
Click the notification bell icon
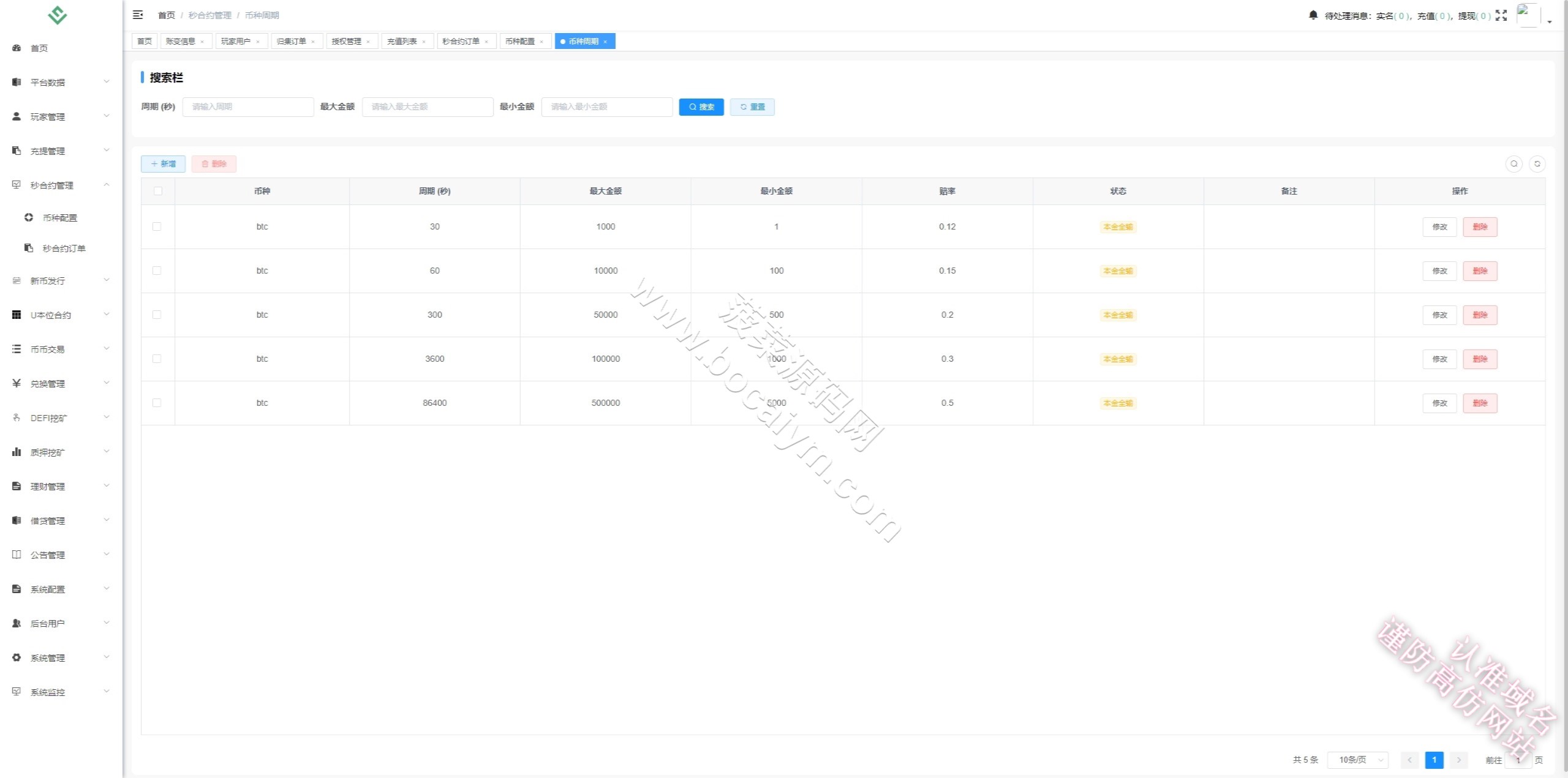1313,15
